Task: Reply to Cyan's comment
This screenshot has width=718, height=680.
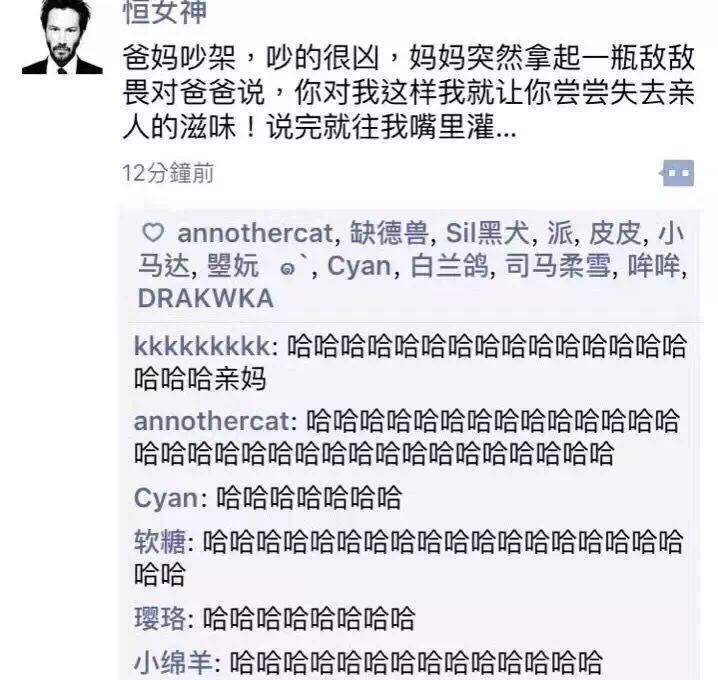Action: [x=267, y=497]
